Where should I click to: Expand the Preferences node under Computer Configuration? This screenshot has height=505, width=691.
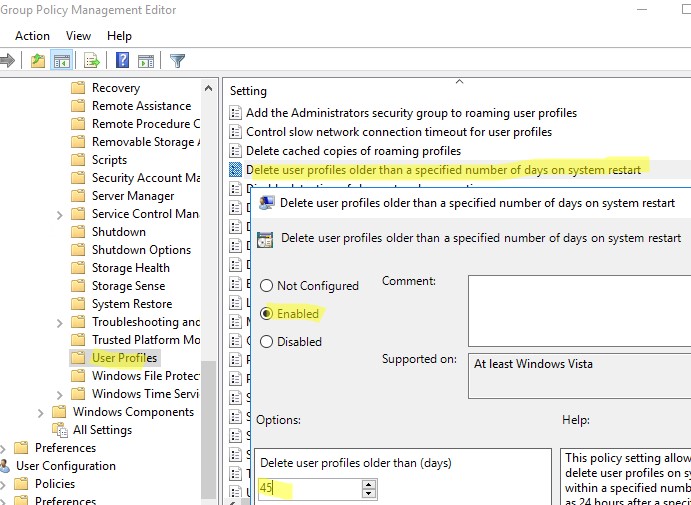3,449
